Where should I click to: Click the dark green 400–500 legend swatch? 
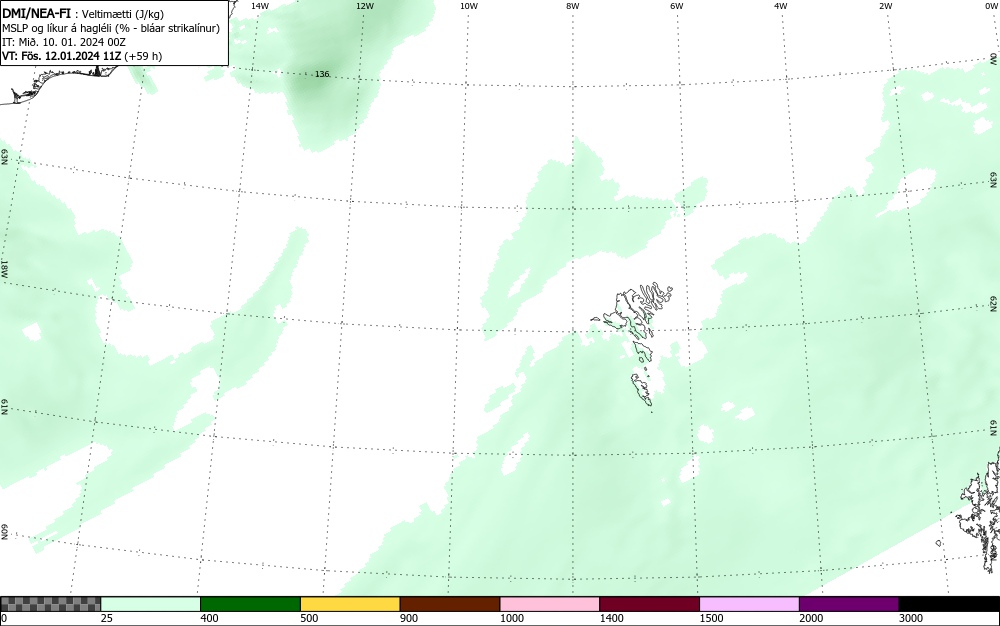pos(250,604)
